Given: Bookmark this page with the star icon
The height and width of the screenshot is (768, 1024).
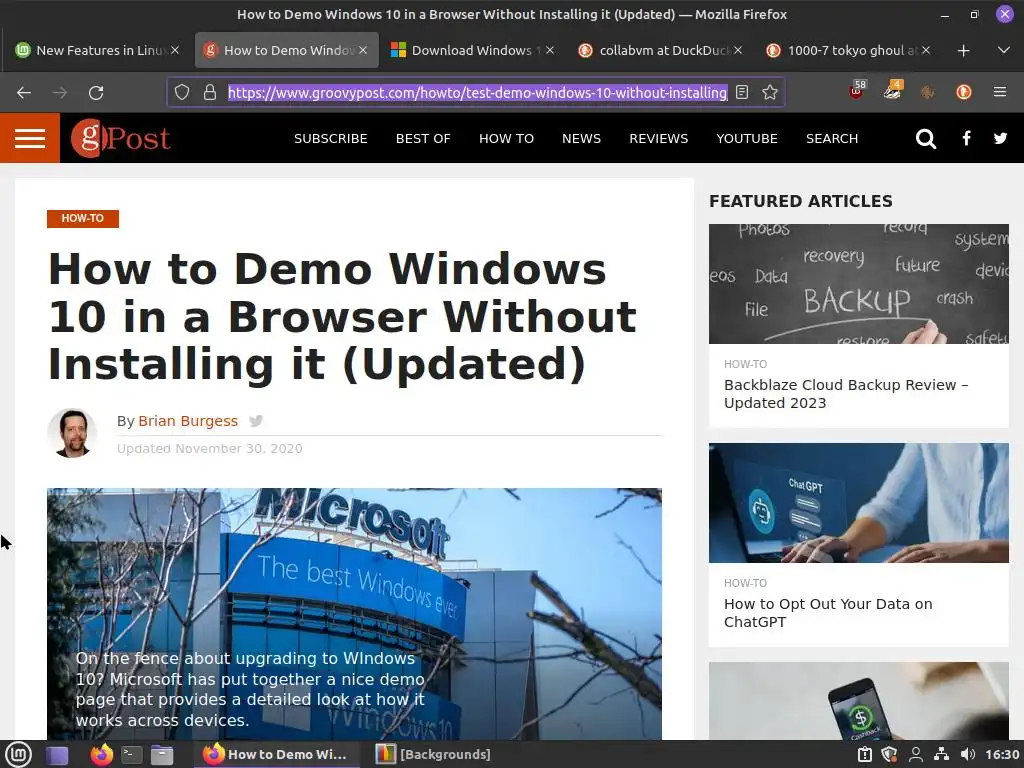Looking at the screenshot, I should pos(770,93).
